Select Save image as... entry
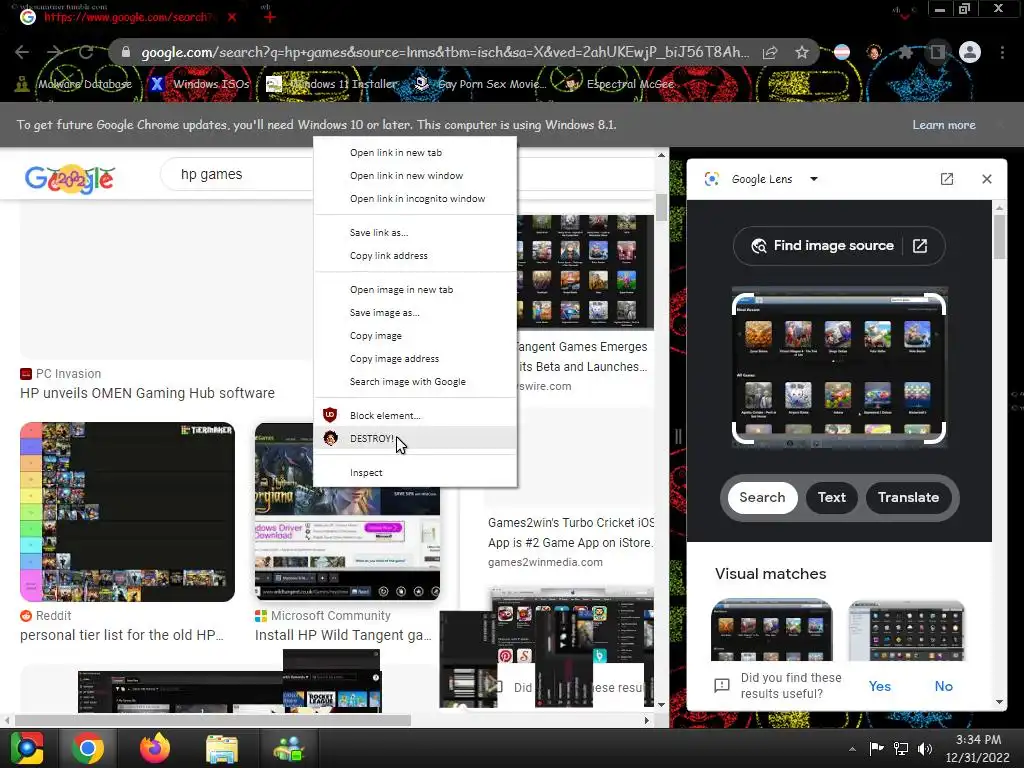This screenshot has width=1024, height=768. pyautogui.click(x=415, y=313)
